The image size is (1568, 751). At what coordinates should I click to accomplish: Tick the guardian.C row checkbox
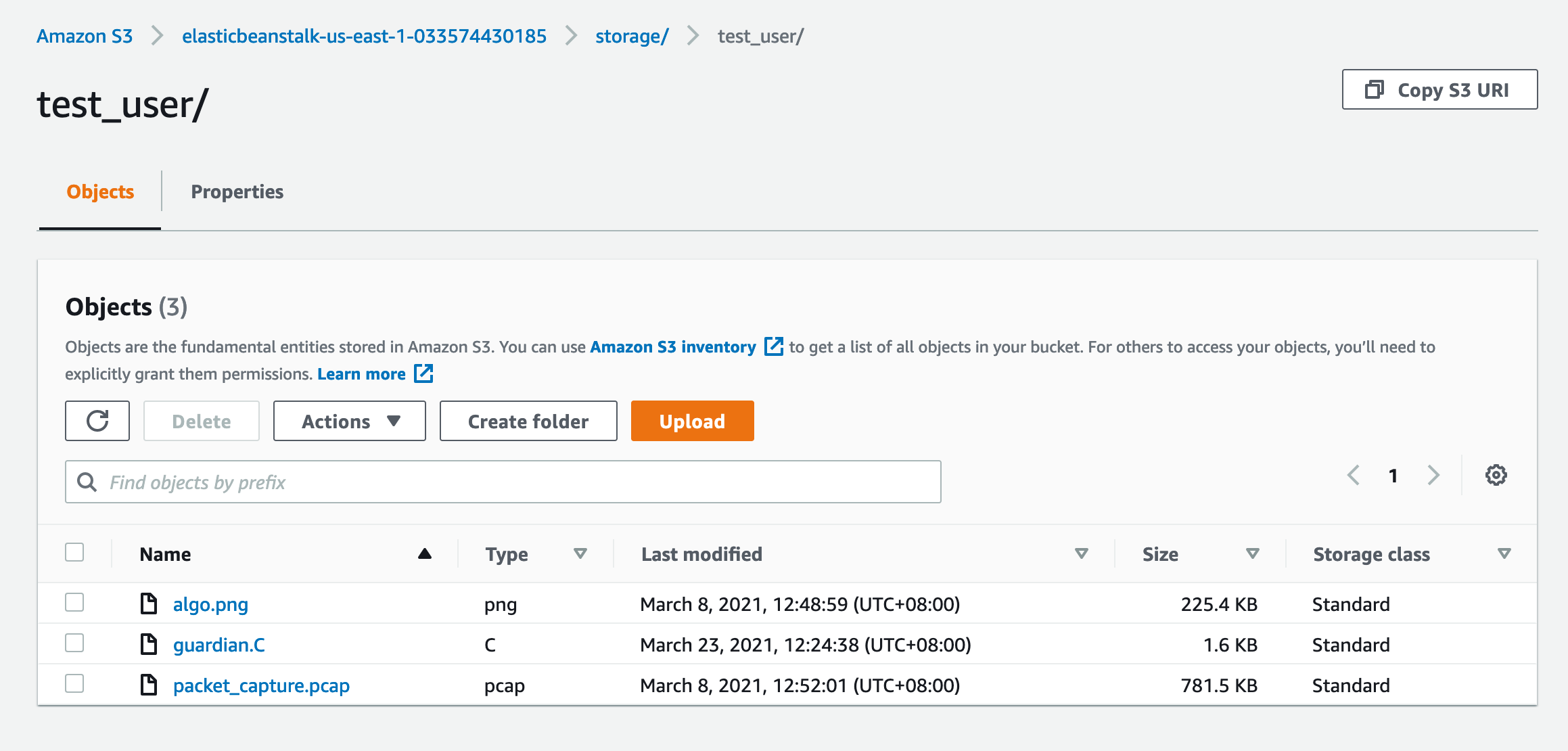[74, 643]
